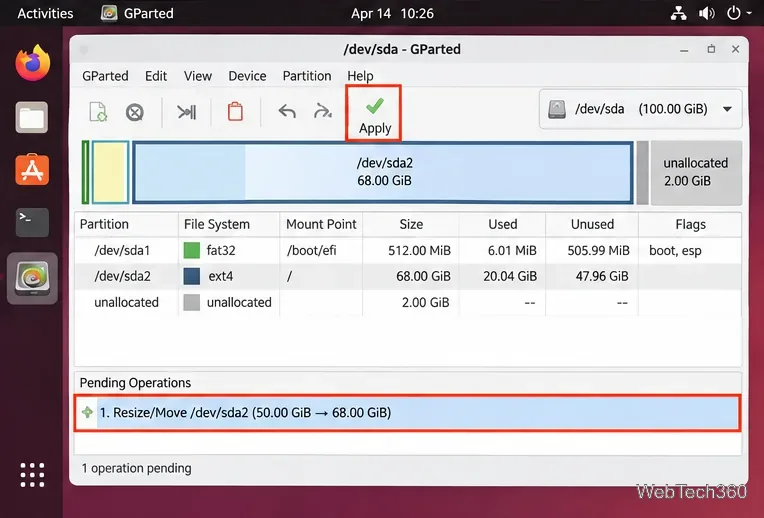
Task: Click the Delete partition toolbar icon
Action: click(x=134, y=113)
